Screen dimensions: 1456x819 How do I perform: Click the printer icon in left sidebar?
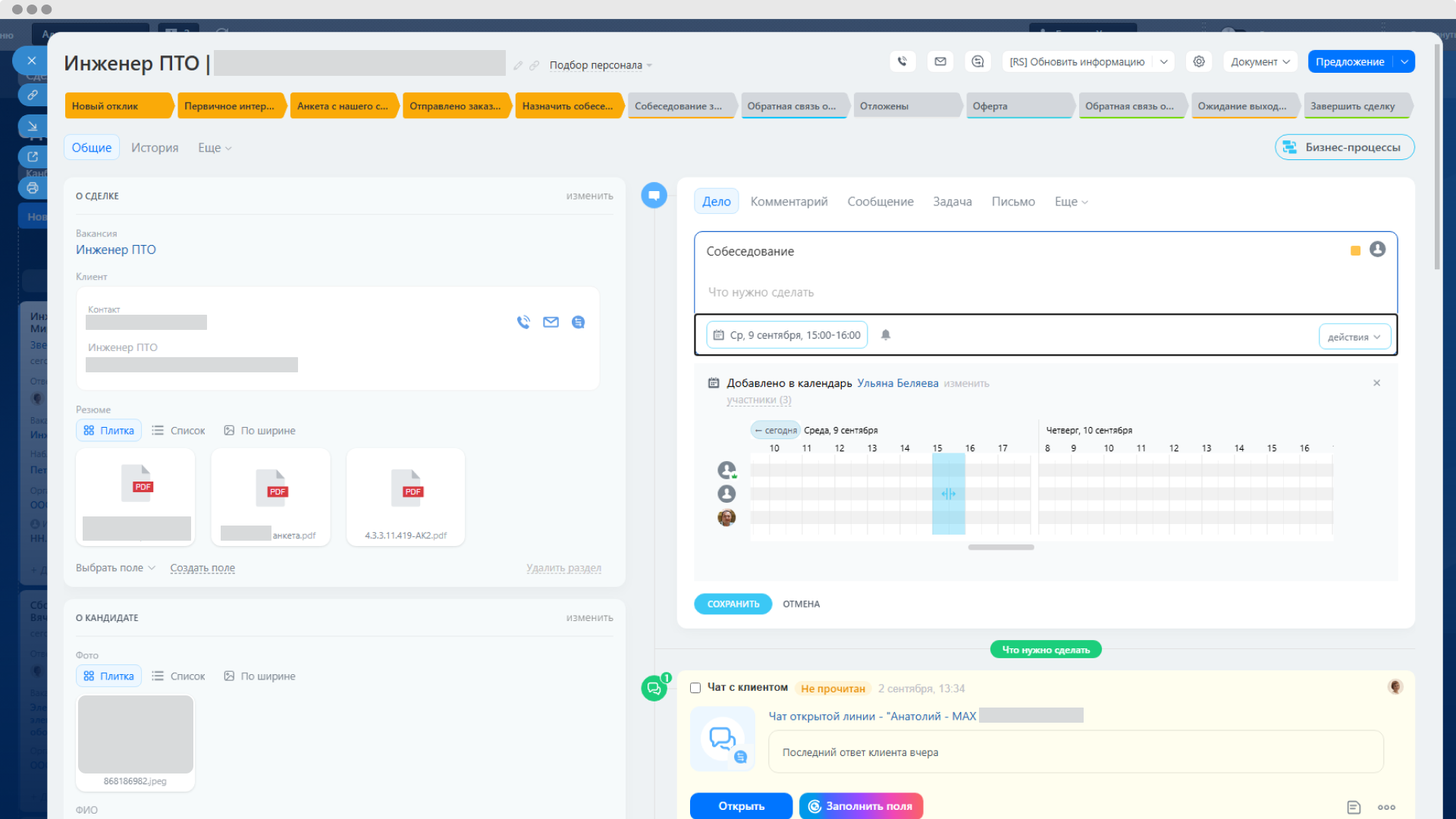click(x=32, y=188)
